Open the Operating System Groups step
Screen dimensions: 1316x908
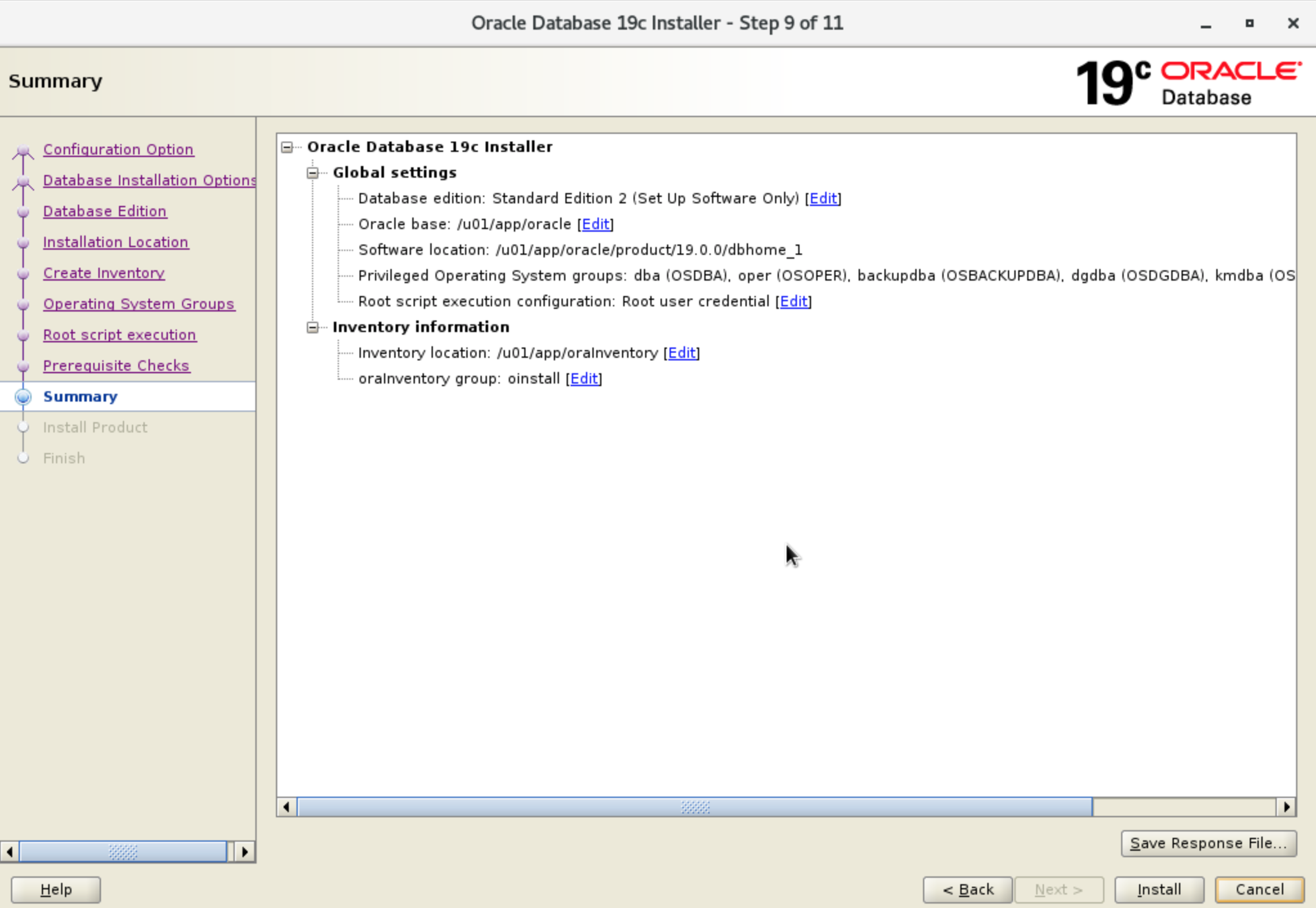(138, 304)
